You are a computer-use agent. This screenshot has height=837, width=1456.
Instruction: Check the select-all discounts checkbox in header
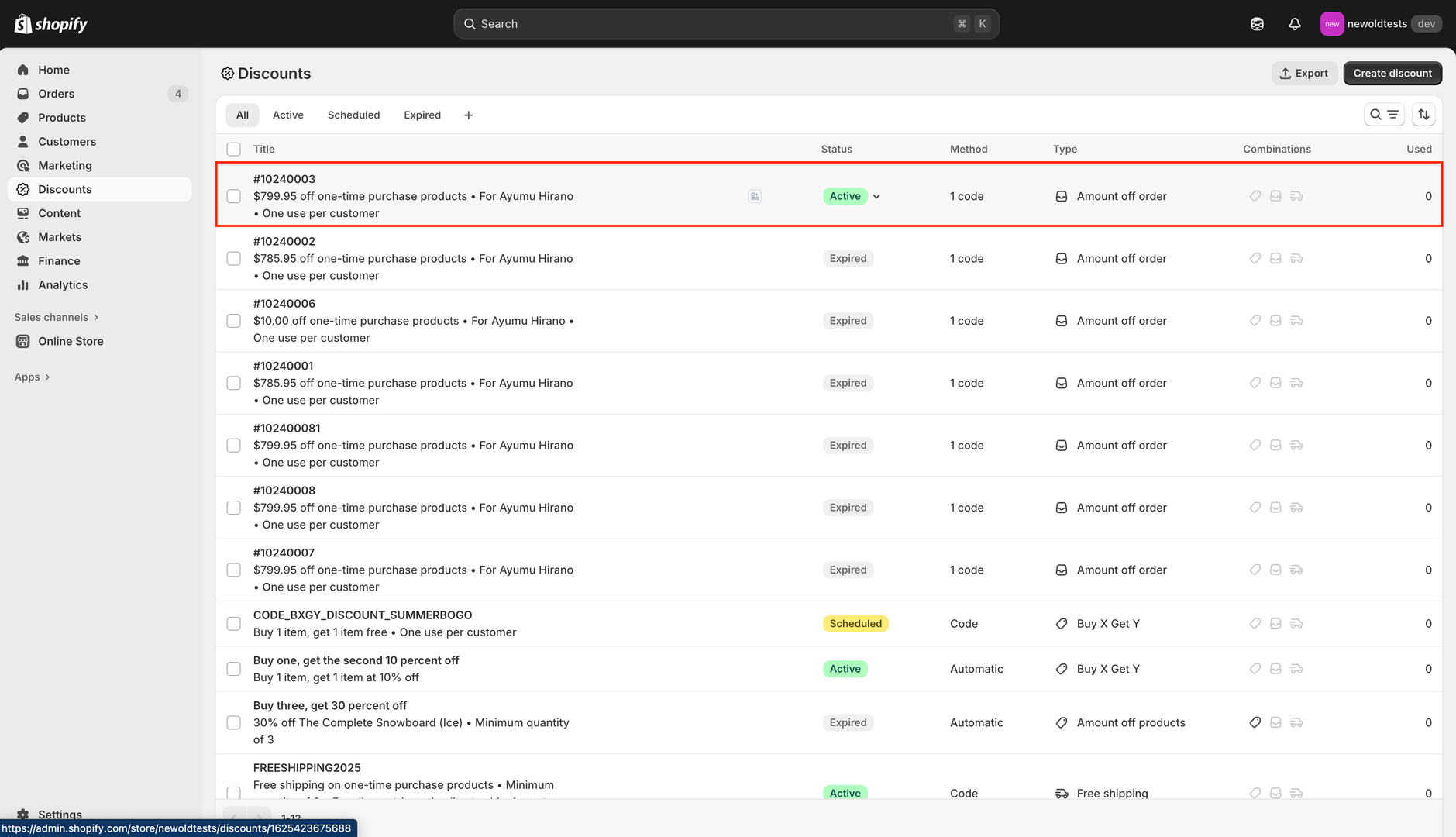(x=233, y=150)
